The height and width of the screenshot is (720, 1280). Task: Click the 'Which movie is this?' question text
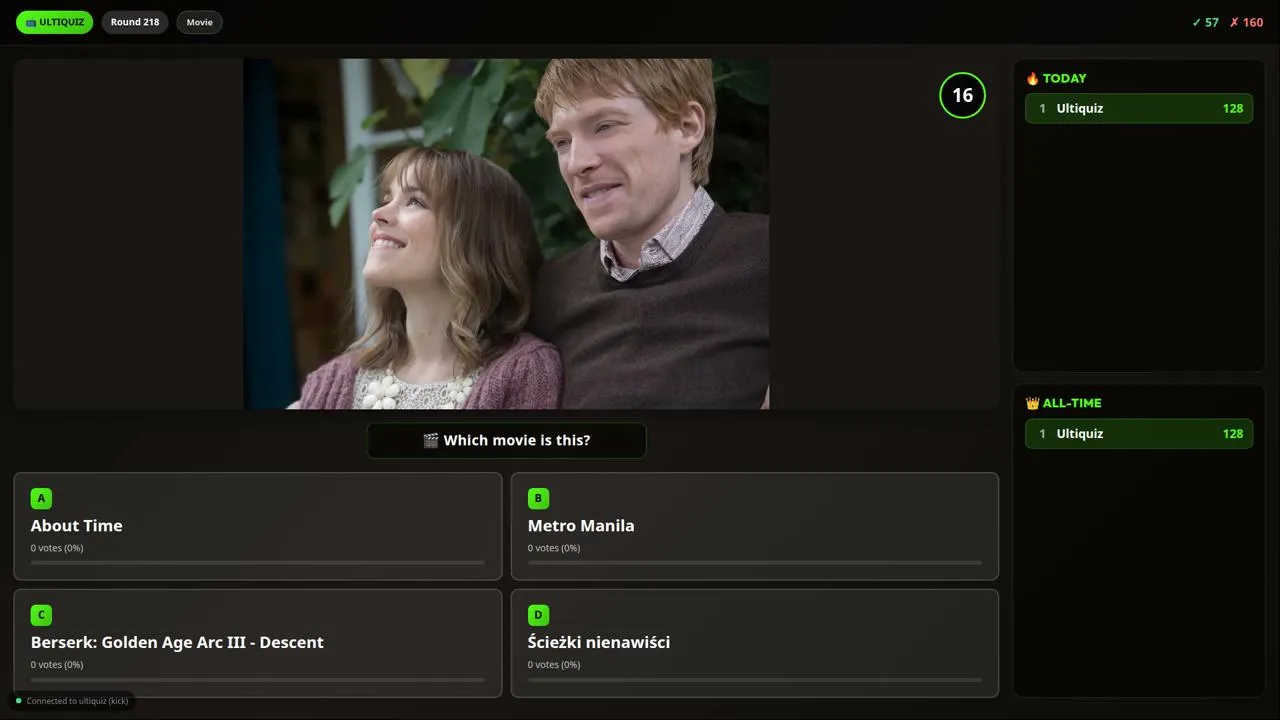517,440
